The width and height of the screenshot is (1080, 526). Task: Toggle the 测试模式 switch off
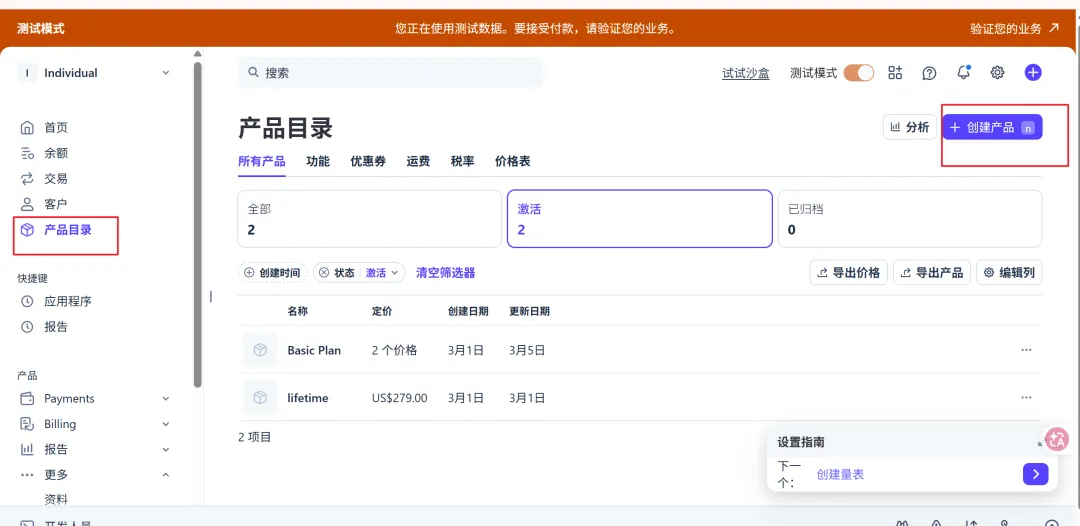[x=858, y=73]
